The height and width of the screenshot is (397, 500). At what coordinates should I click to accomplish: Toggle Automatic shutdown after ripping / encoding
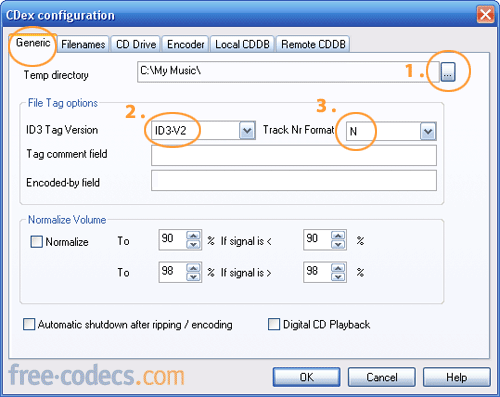[x=29, y=324]
